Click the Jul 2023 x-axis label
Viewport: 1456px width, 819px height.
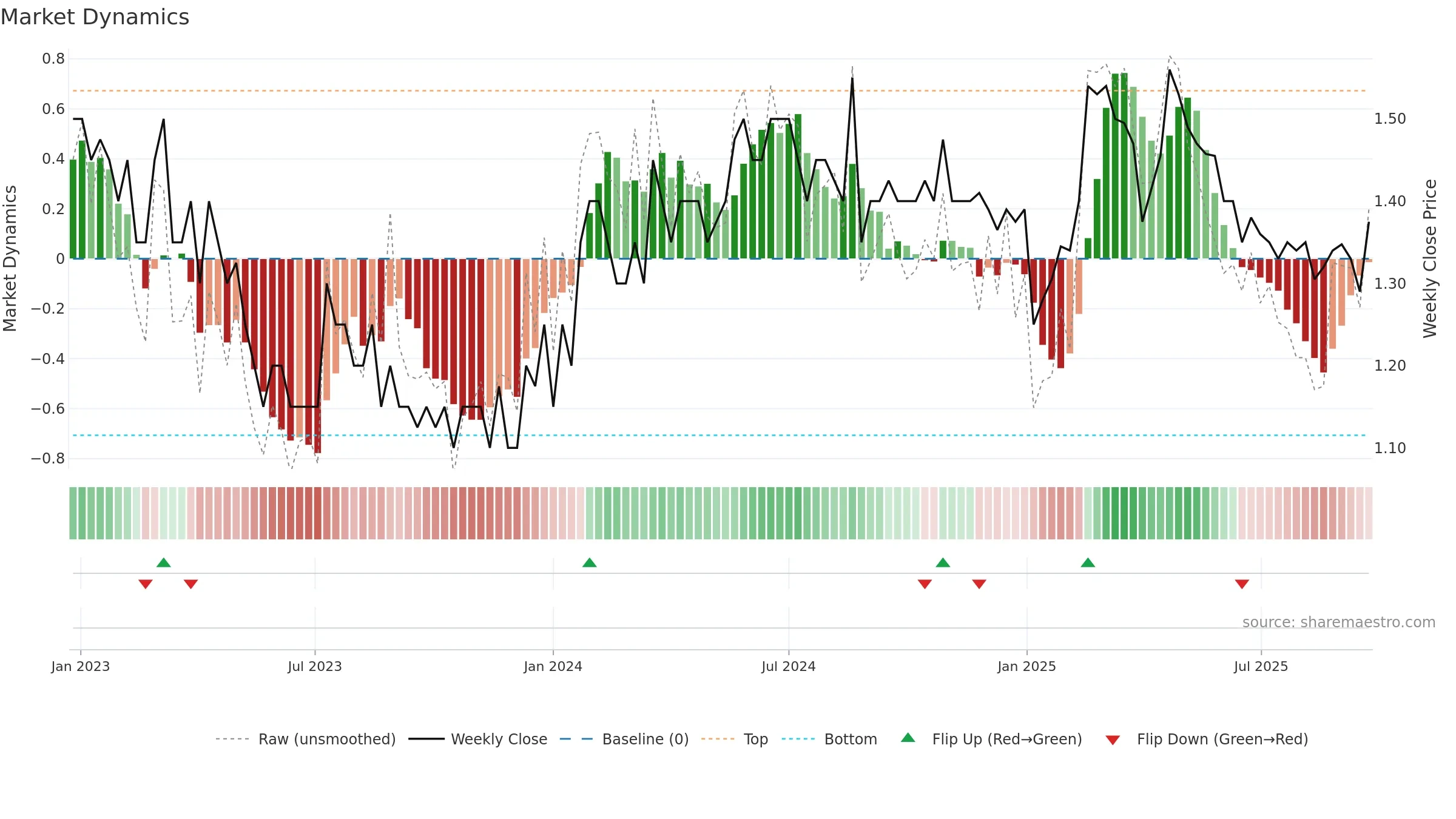[x=315, y=666]
